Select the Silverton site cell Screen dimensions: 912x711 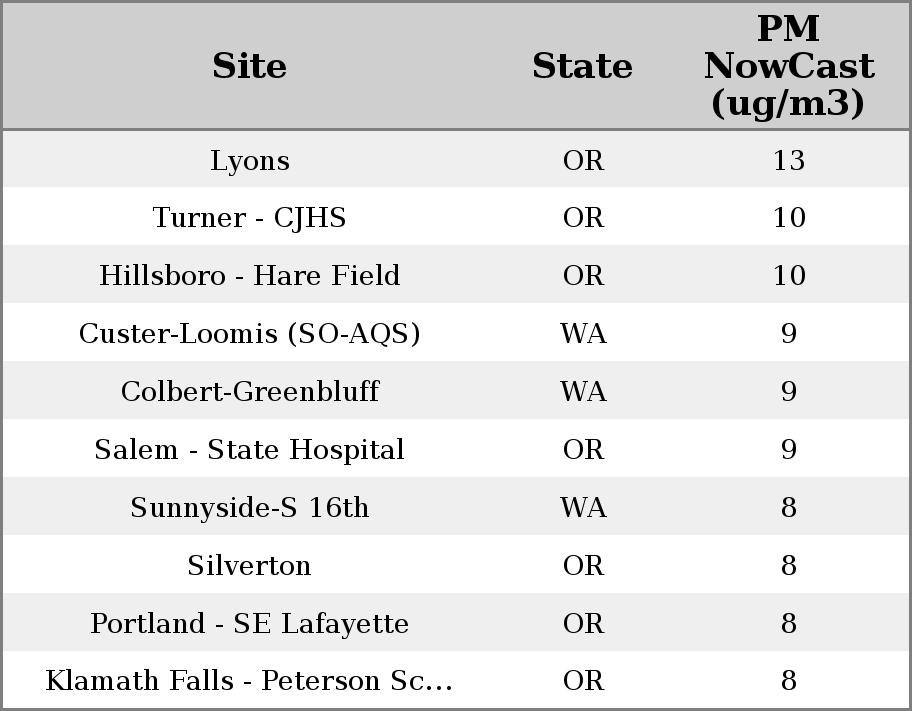click(250, 566)
